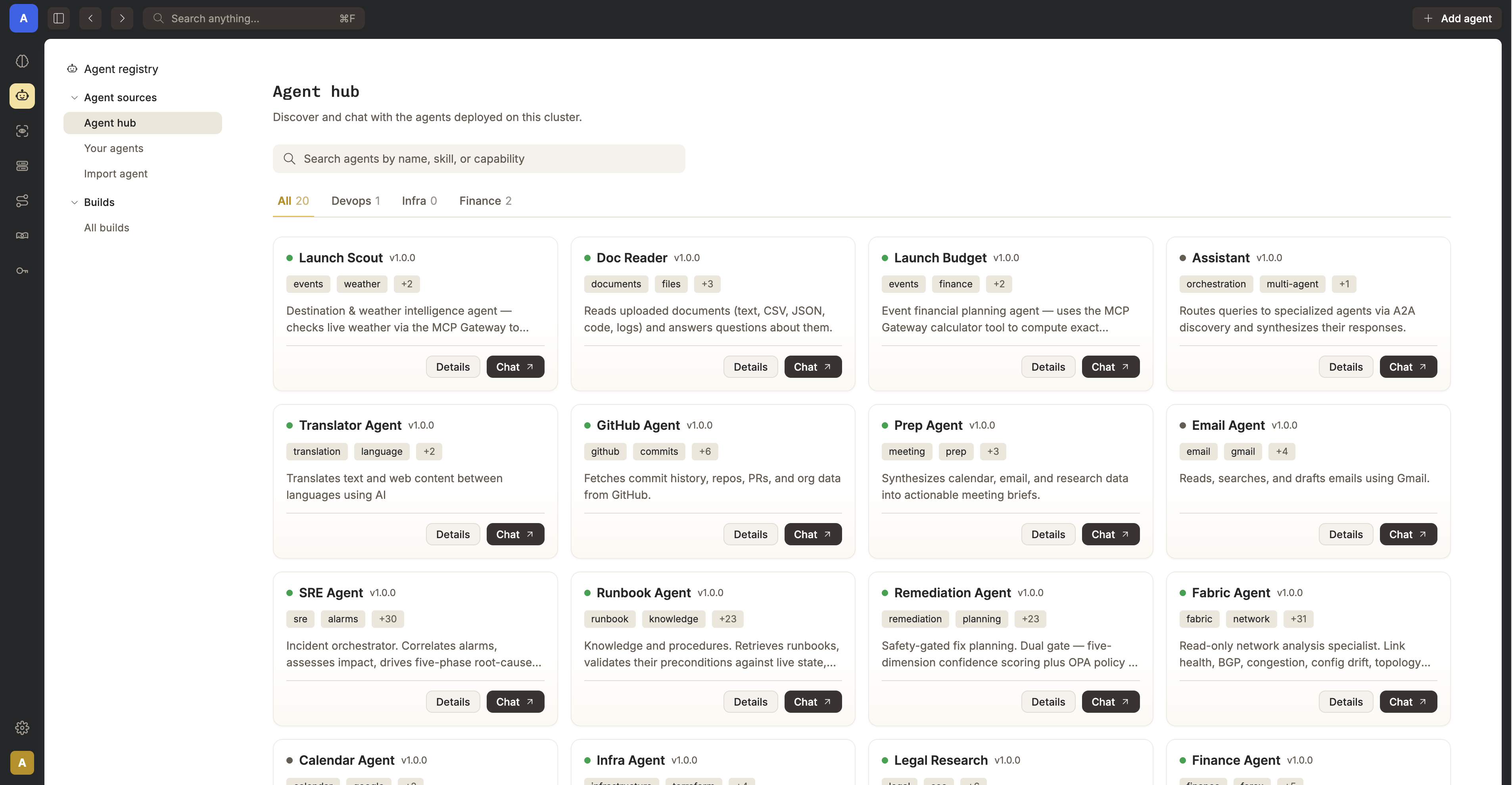
Task: Open Details for Launch Scout
Action: click(x=453, y=367)
